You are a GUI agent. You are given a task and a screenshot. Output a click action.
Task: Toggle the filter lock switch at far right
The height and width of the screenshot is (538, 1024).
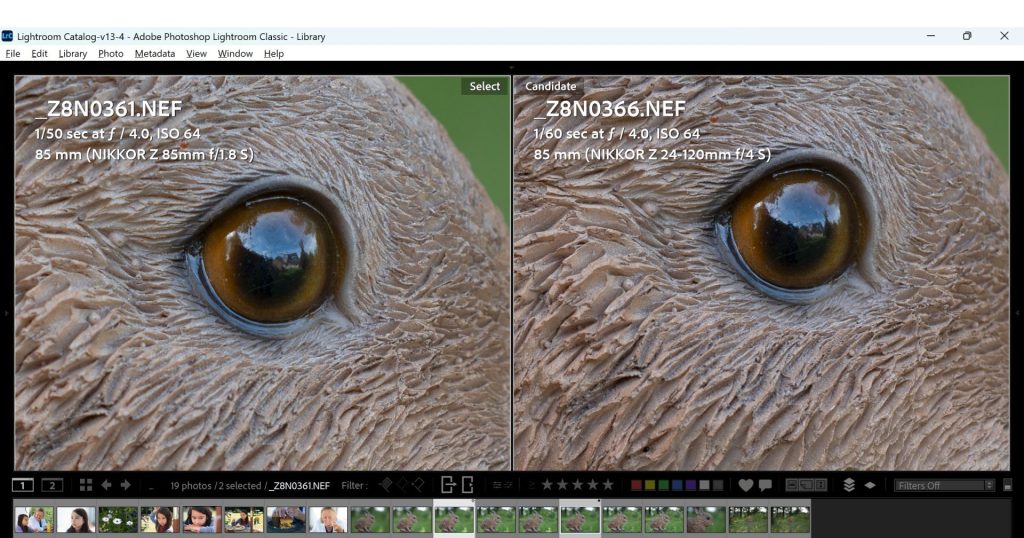tap(1008, 486)
